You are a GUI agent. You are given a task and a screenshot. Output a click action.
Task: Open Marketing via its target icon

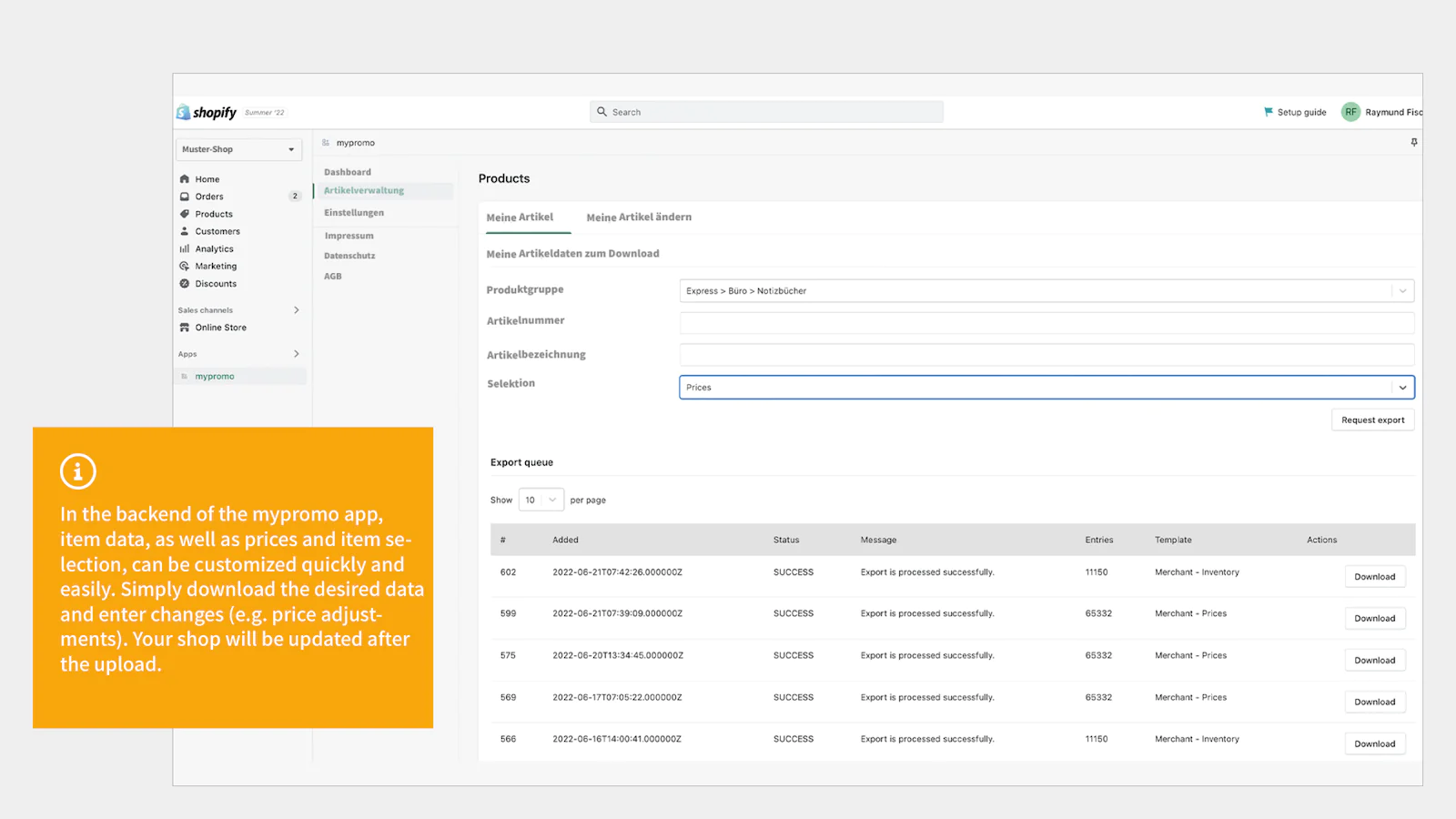point(185,266)
